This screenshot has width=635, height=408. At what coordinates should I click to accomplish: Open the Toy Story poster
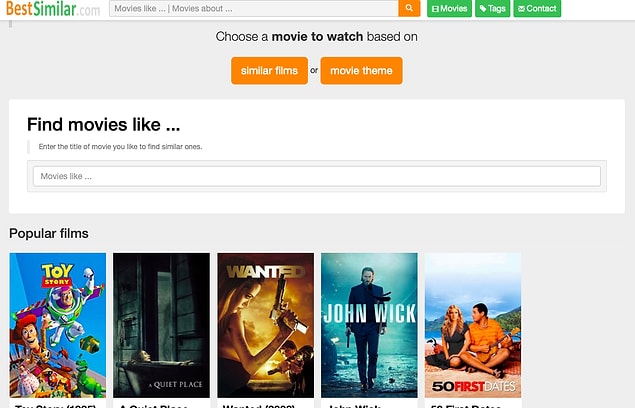click(x=58, y=325)
